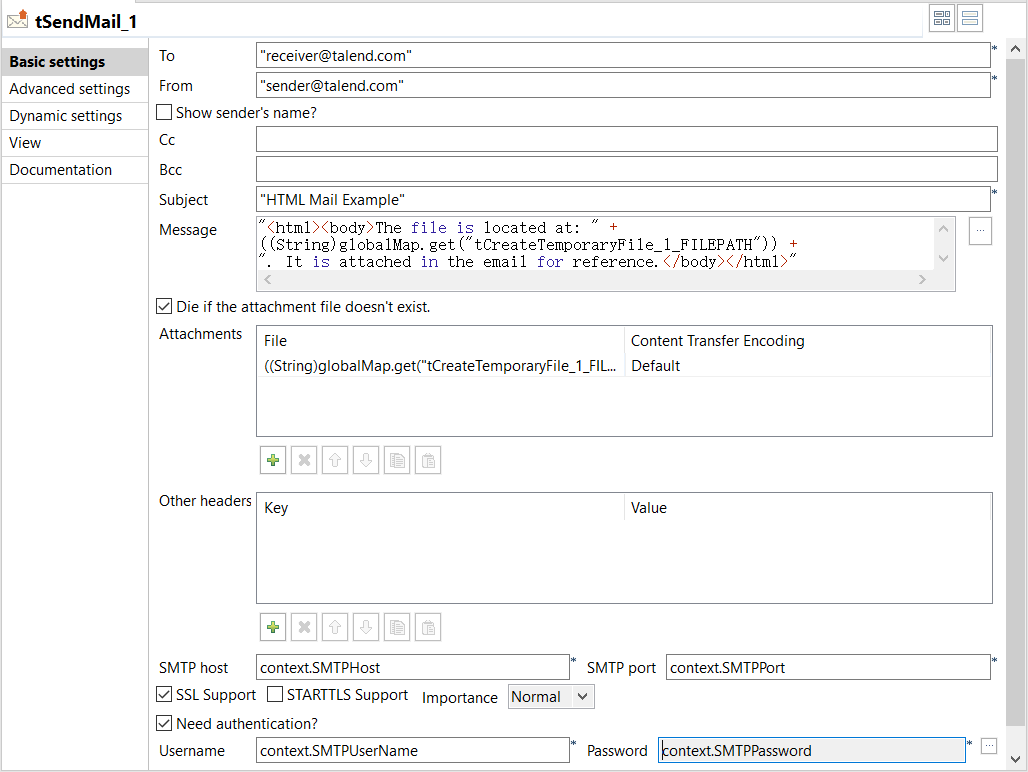Screen dimensions: 1028x772
Task: Switch to single-column stacked layout view icon
Action: pyautogui.click(x=970, y=18)
